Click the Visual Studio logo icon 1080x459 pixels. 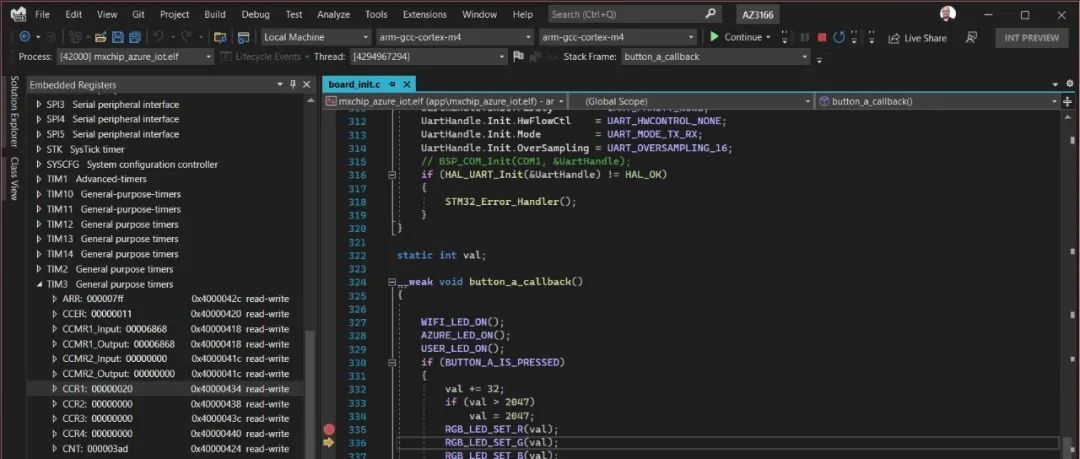(19, 14)
